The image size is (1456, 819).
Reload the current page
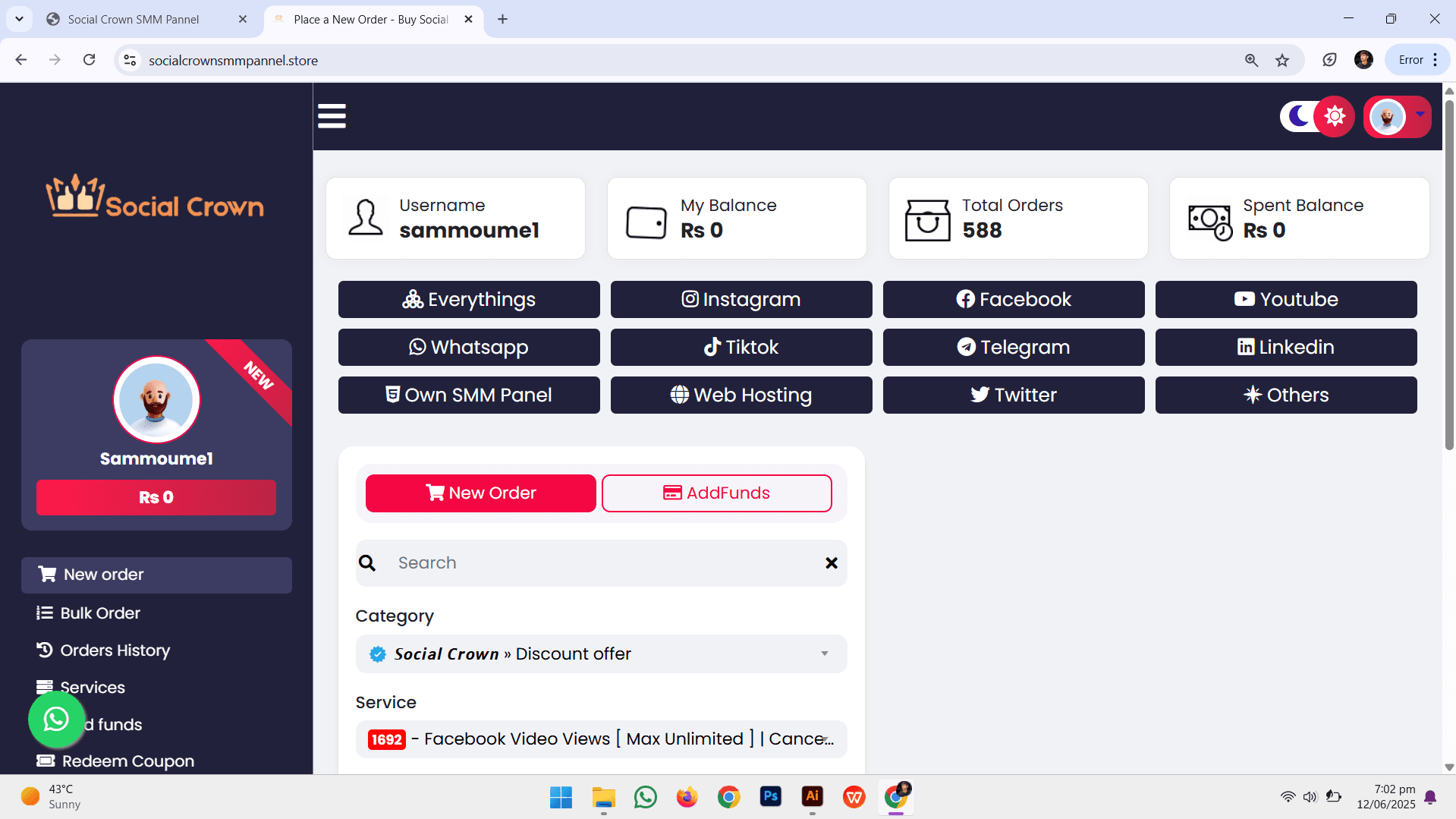point(90,60)
